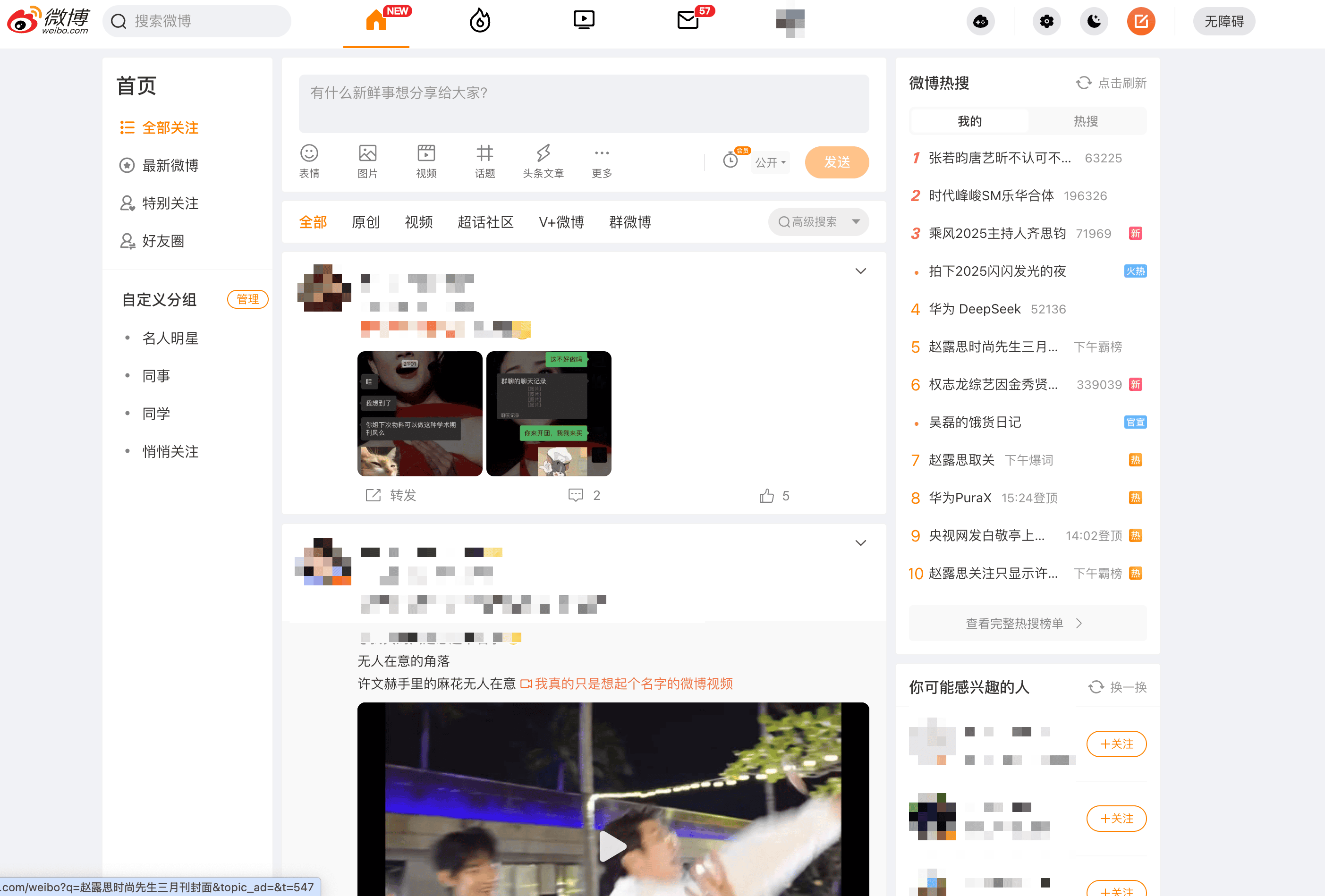Open the 公开 visibility dropdown
Screen dimensions: 1325x896
pos(770,162)
